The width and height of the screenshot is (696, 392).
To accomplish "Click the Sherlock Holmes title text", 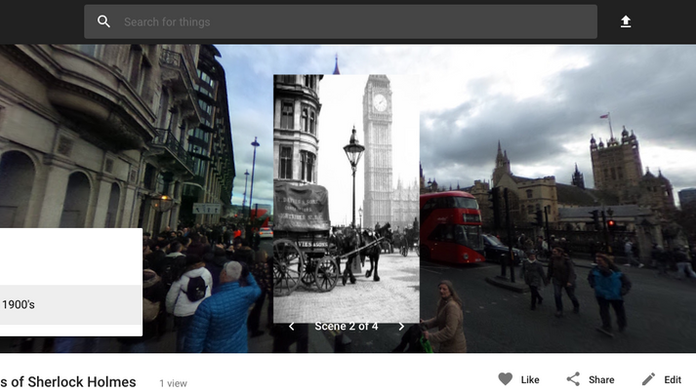I will 68,382.
